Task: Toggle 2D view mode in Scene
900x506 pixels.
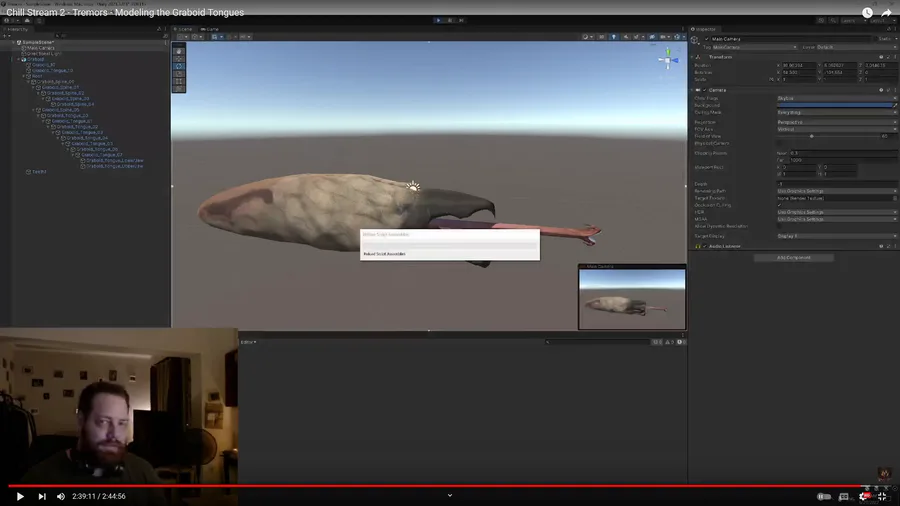Action: tap(602, 37)
